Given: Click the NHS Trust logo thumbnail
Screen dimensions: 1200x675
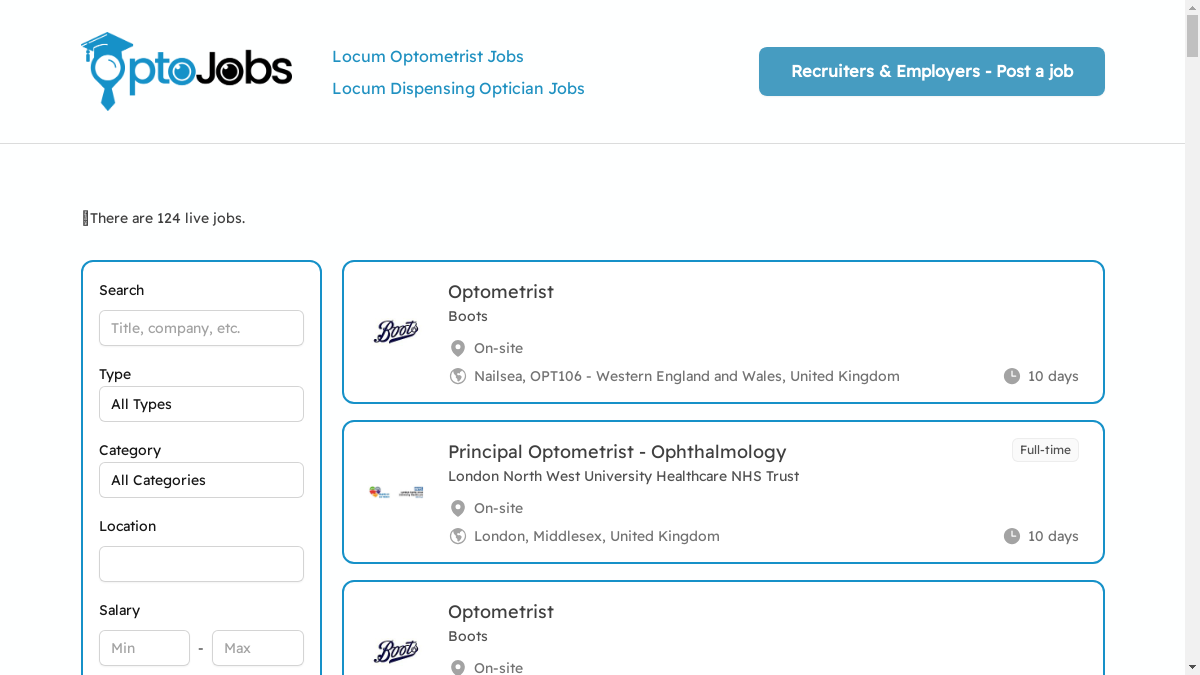Looking at the screenshot, I should 396,492.
